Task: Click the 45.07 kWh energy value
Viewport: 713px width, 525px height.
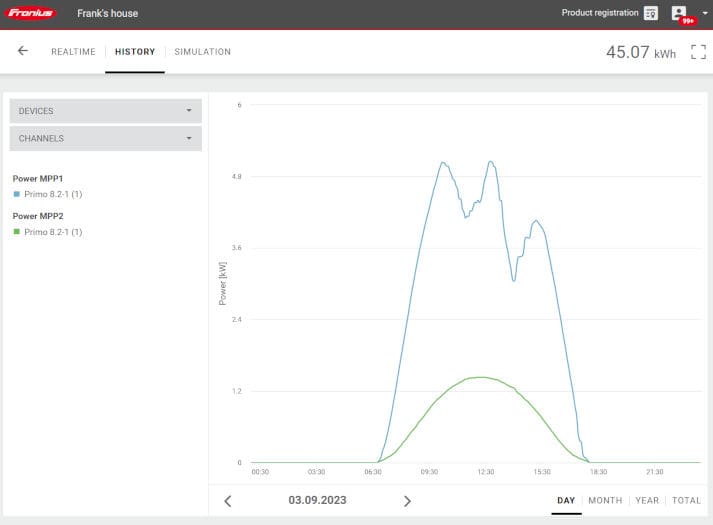Action: (x=641, y=52)
